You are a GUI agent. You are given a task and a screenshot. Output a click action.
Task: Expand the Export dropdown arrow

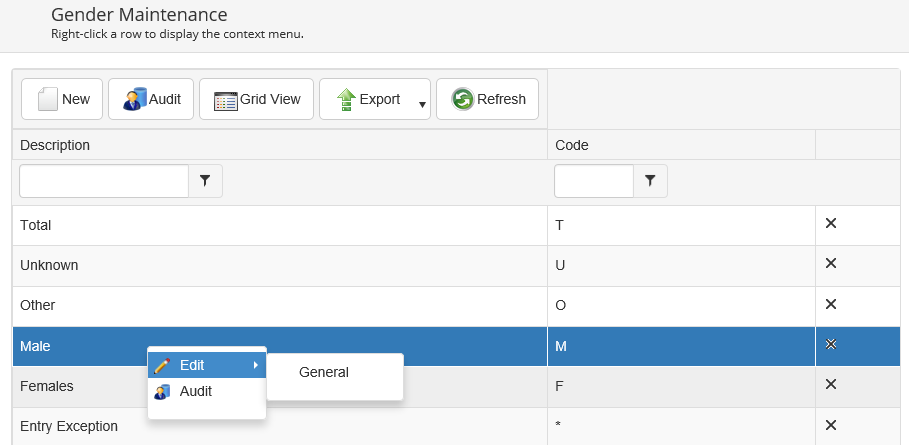click(422, 103)
